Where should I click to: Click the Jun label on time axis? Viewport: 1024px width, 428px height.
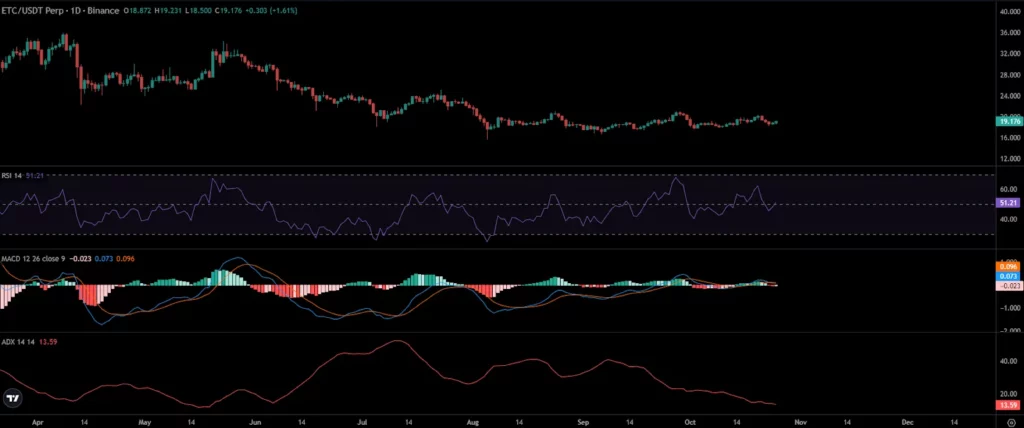(255, 422)
